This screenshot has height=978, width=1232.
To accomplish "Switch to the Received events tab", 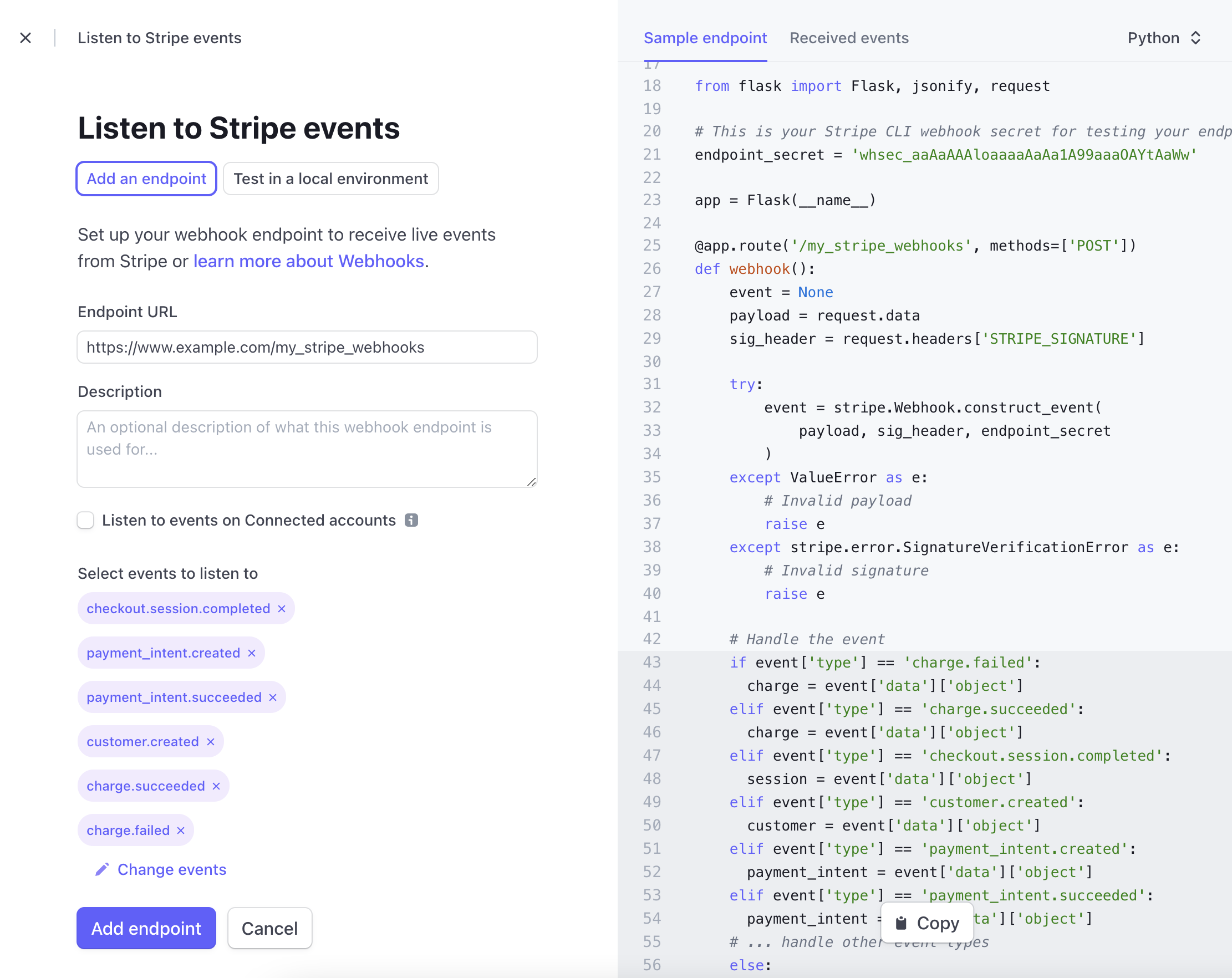I will click(849, 38).
